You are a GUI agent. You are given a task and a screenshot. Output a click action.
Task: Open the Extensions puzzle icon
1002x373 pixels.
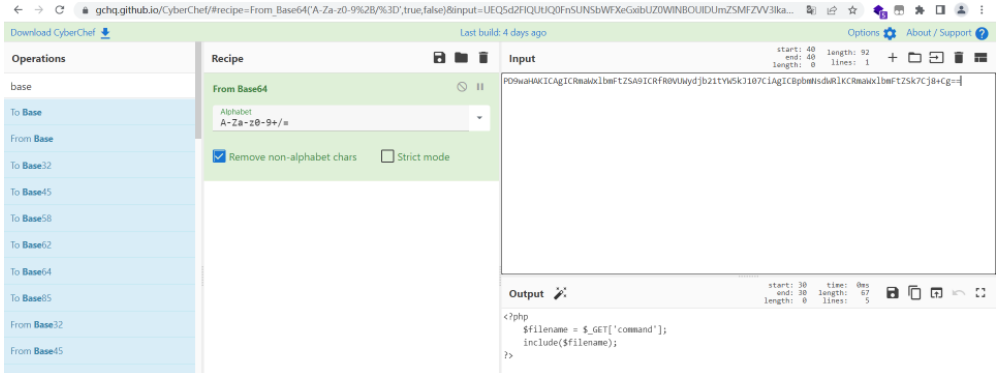[920, 10]
